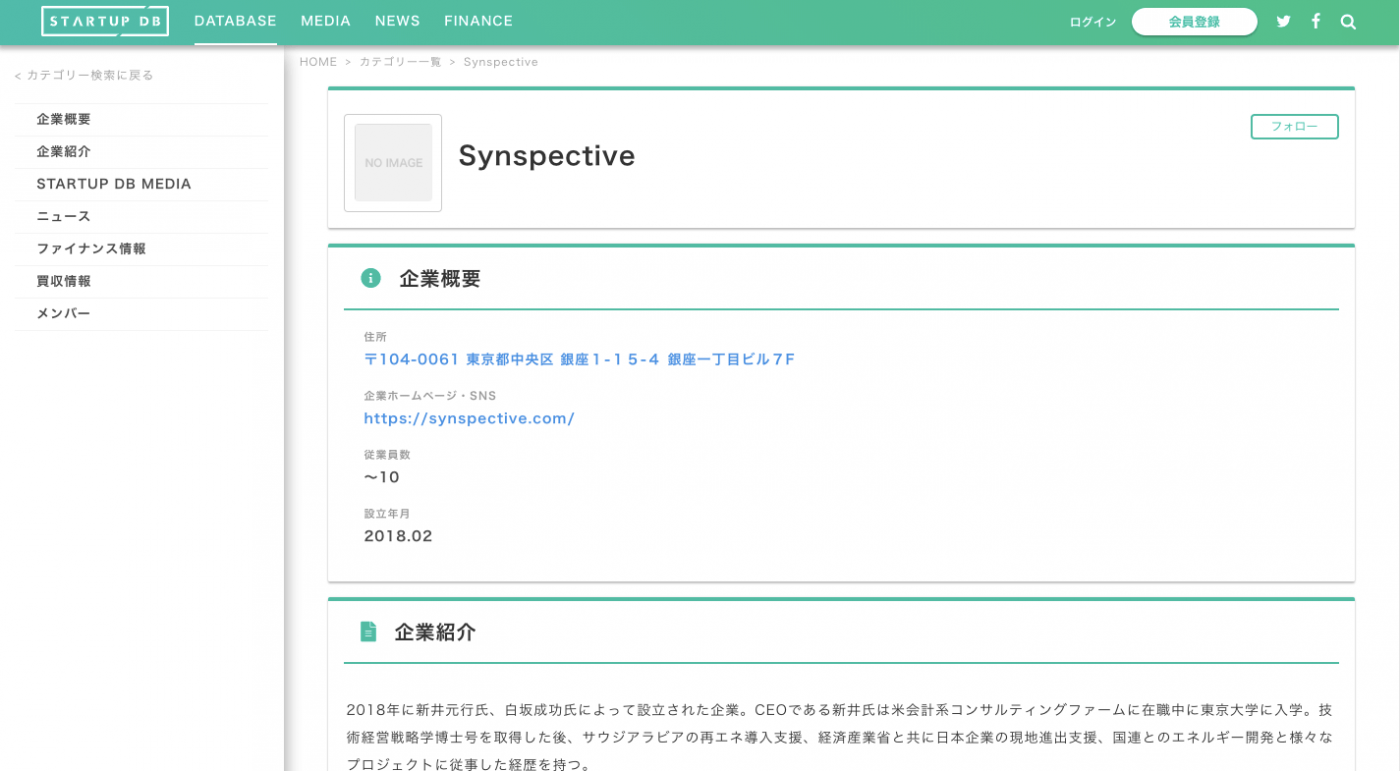Open the https://synspective.com/ link
The height and width of the screenshot is (771, 1400).
pyautogui.click(x=469, y=418)
